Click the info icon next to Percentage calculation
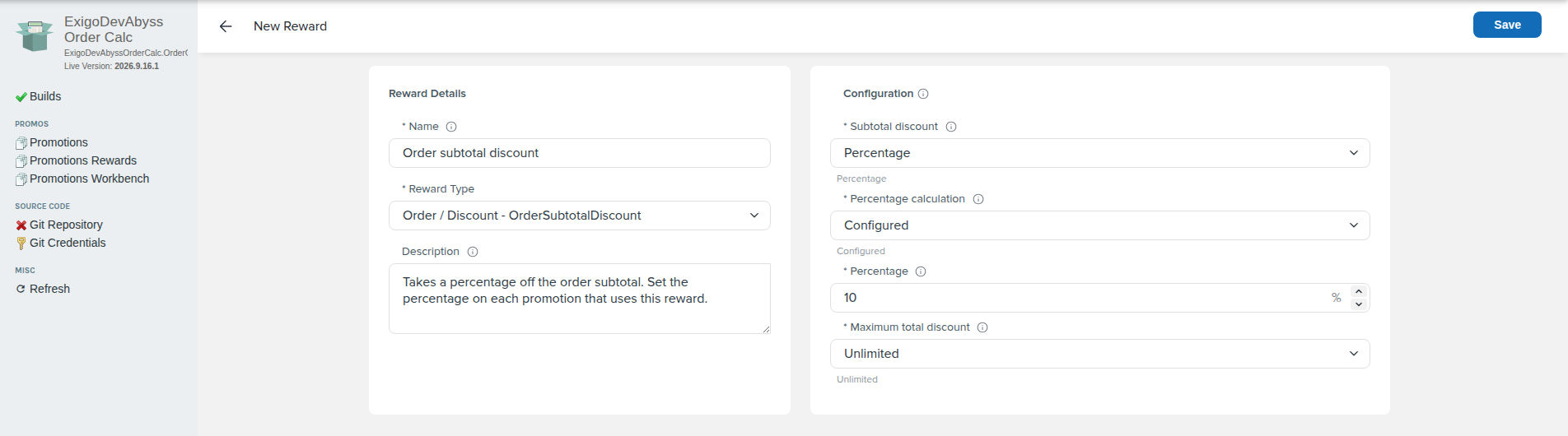Viewport: 1568px width, 436px height. [x=978, y=199]
